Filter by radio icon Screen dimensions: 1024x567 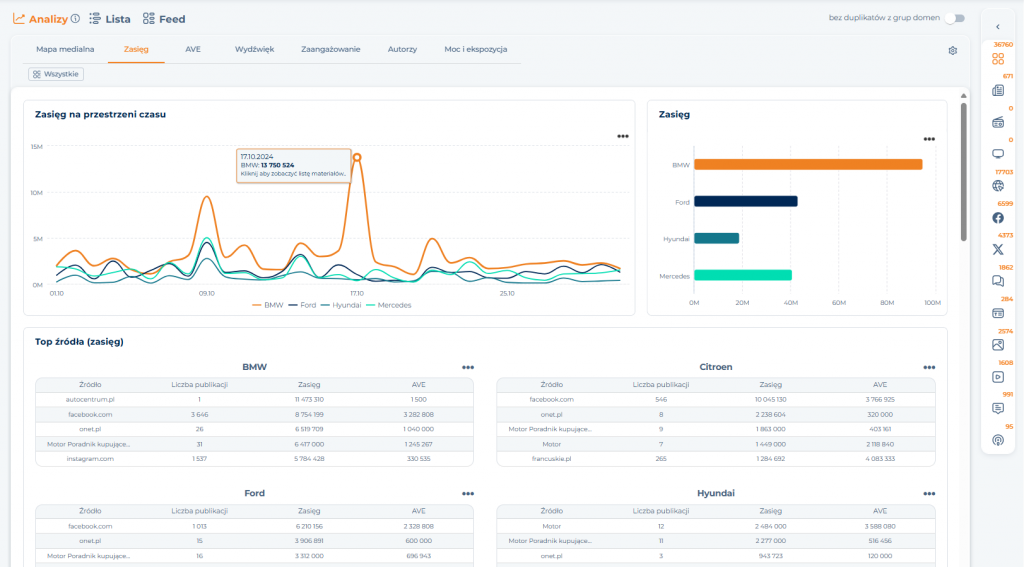click(x=998, y=122)
